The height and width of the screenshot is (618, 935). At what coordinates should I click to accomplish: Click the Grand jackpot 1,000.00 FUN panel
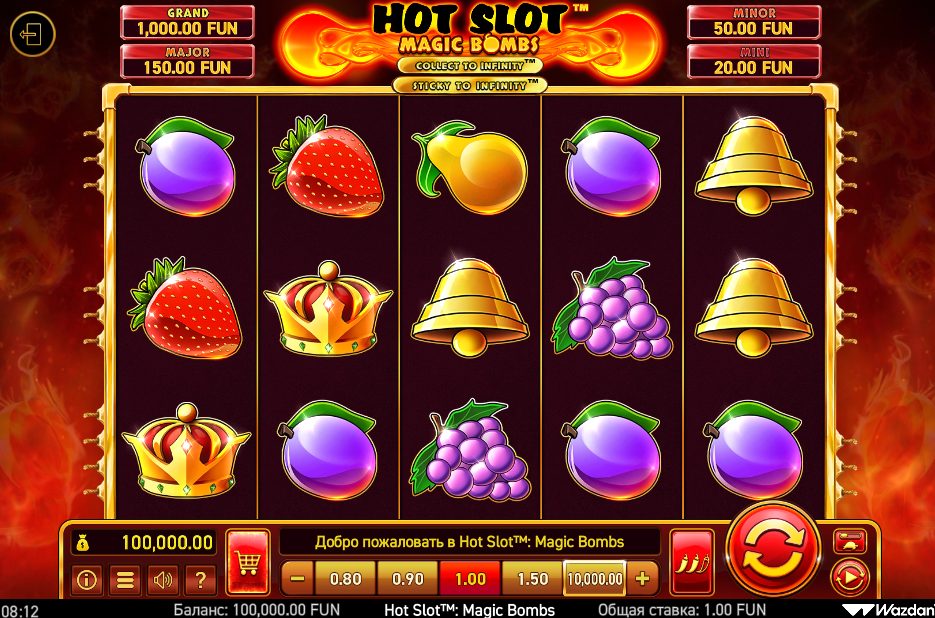[x=187, y=22]
